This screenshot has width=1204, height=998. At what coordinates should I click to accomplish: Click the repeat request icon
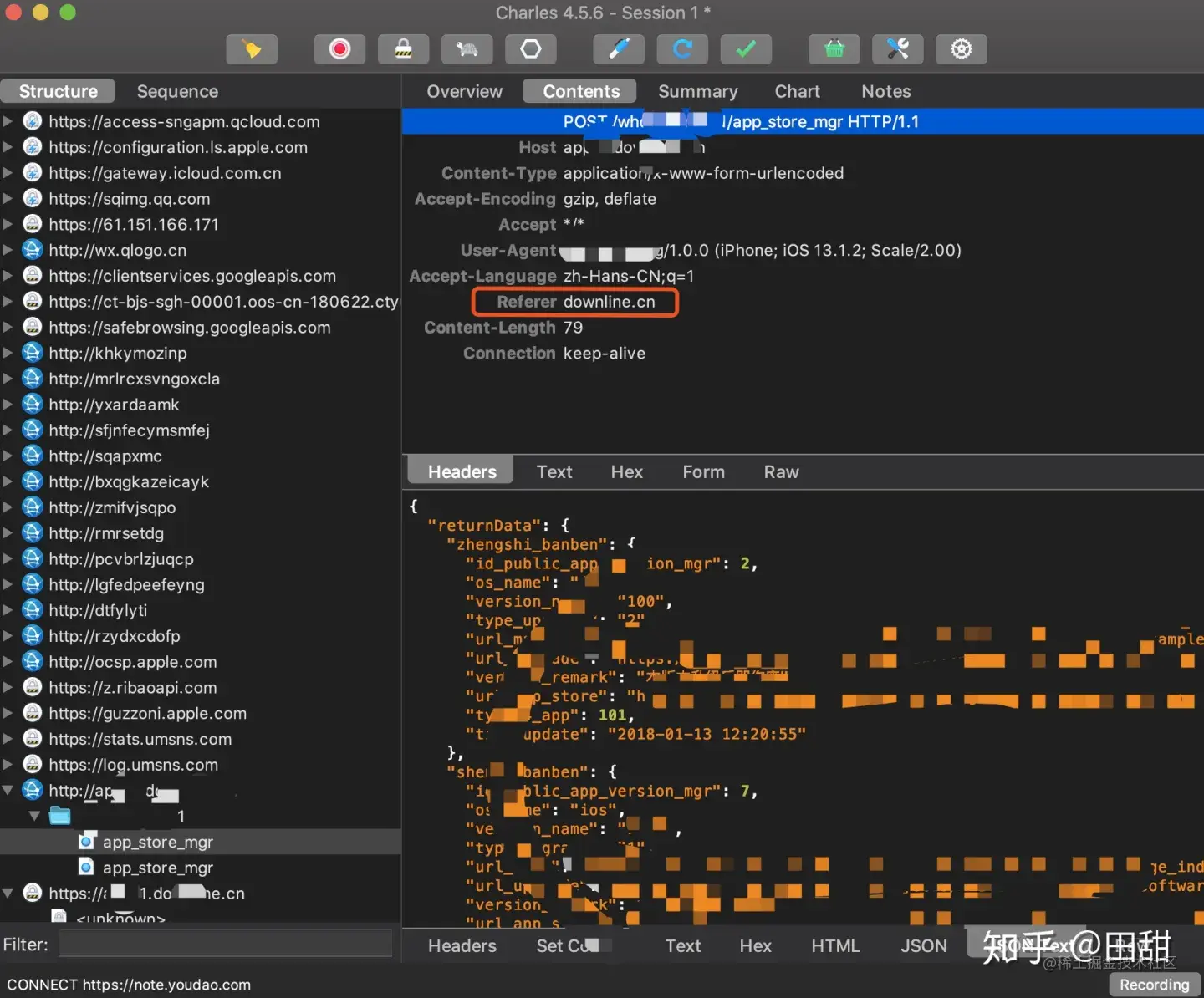pyautogui.click(x=682, y=49)
